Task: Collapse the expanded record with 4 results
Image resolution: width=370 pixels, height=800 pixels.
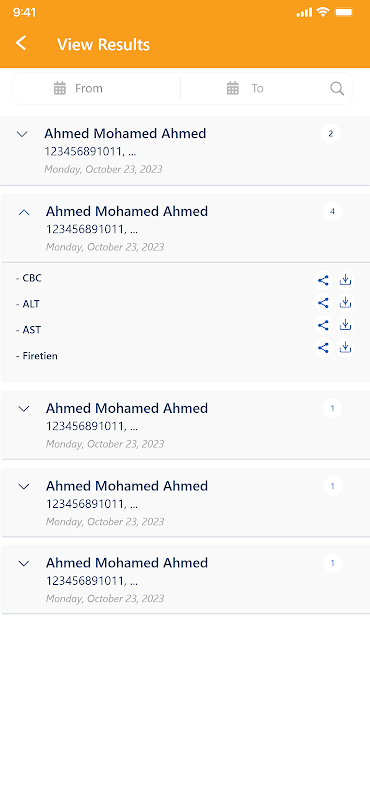Action: tap(23, 212)
